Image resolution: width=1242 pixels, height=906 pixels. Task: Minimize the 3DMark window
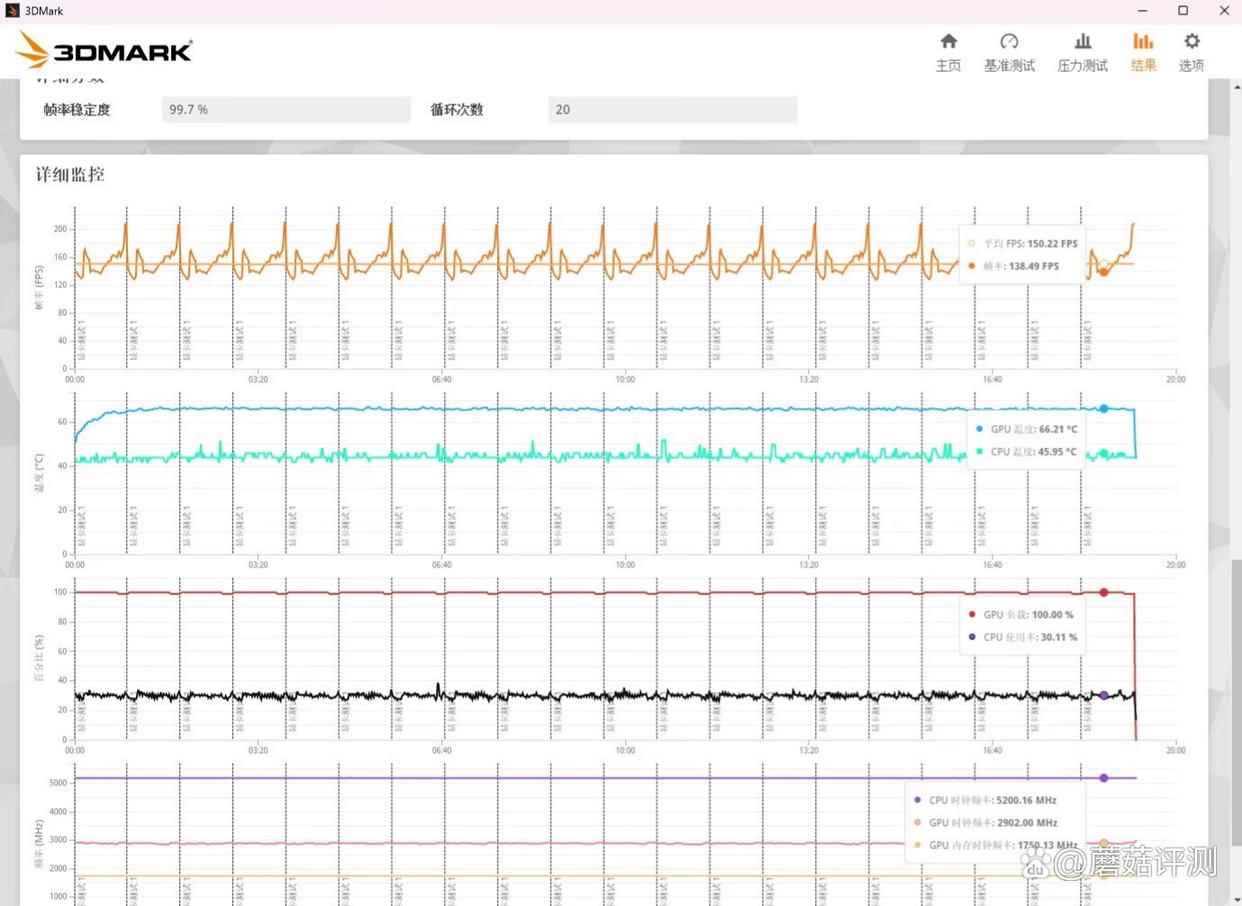tap(1144, 11)
